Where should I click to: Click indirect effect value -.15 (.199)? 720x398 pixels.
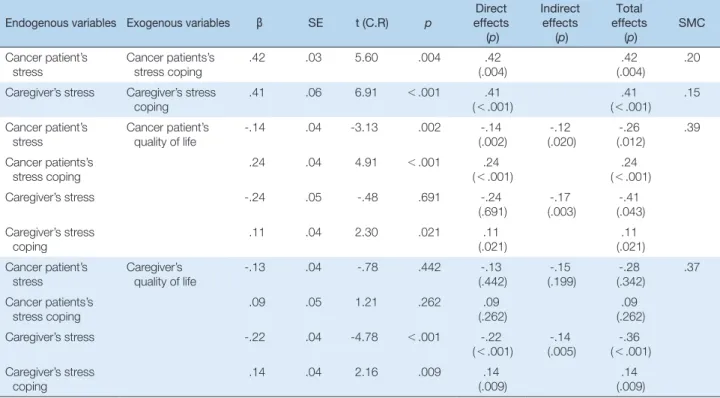(561, 274)
